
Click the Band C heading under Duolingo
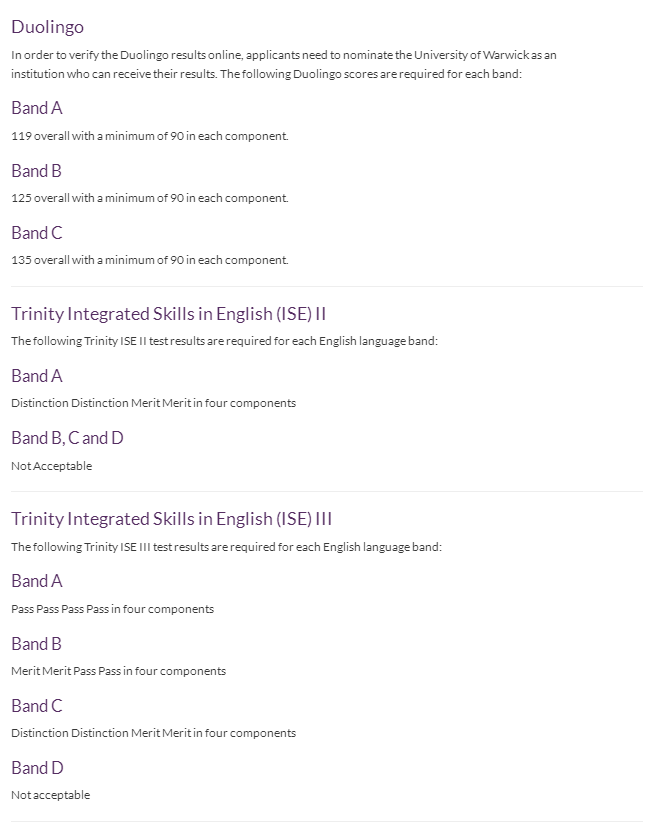click(37, 233)
